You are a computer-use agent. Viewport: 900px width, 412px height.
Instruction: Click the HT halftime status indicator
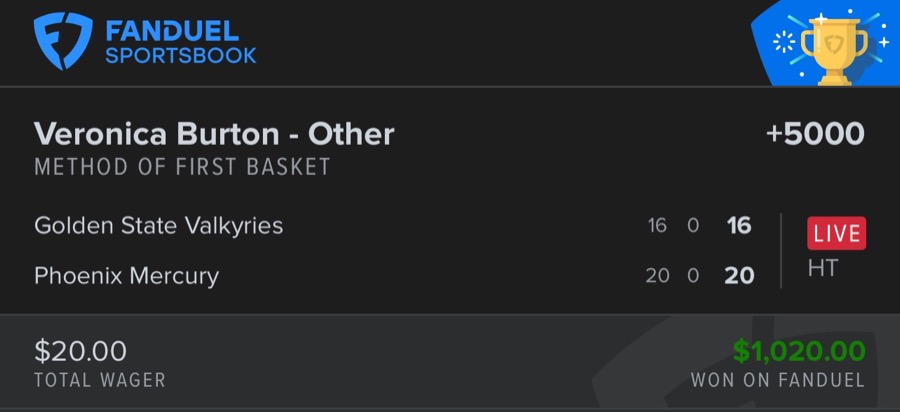[822, 268]
